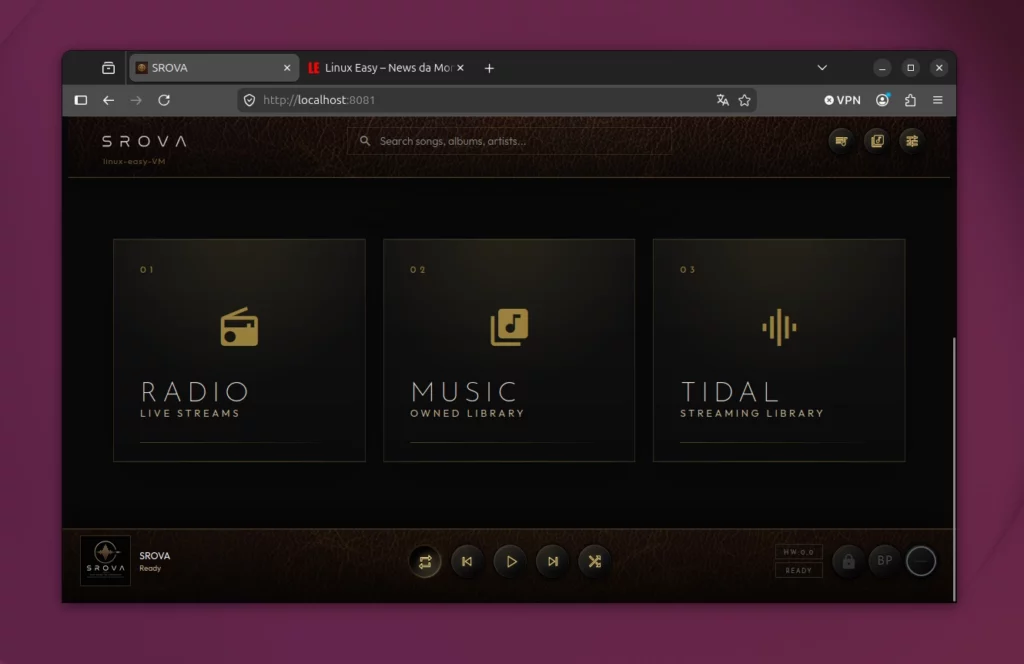Open the play queue icon in SROVA header

coord(841,141)
